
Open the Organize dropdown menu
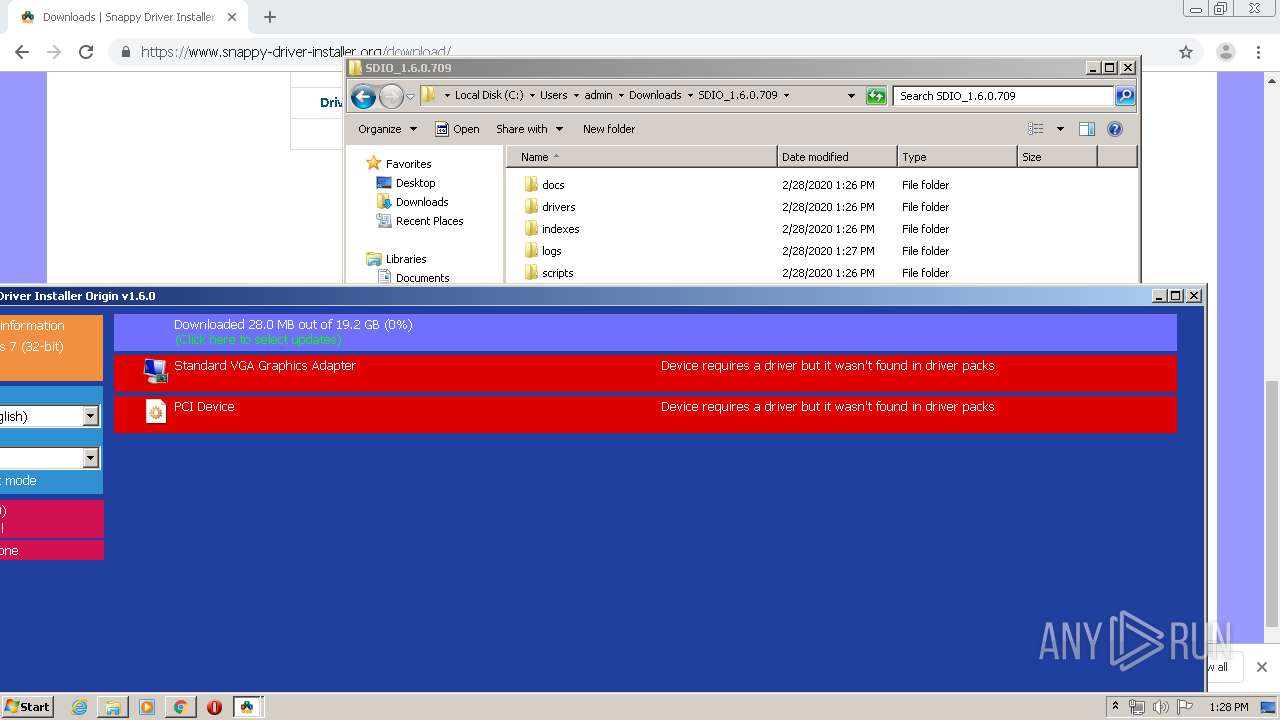click(388, 129)
